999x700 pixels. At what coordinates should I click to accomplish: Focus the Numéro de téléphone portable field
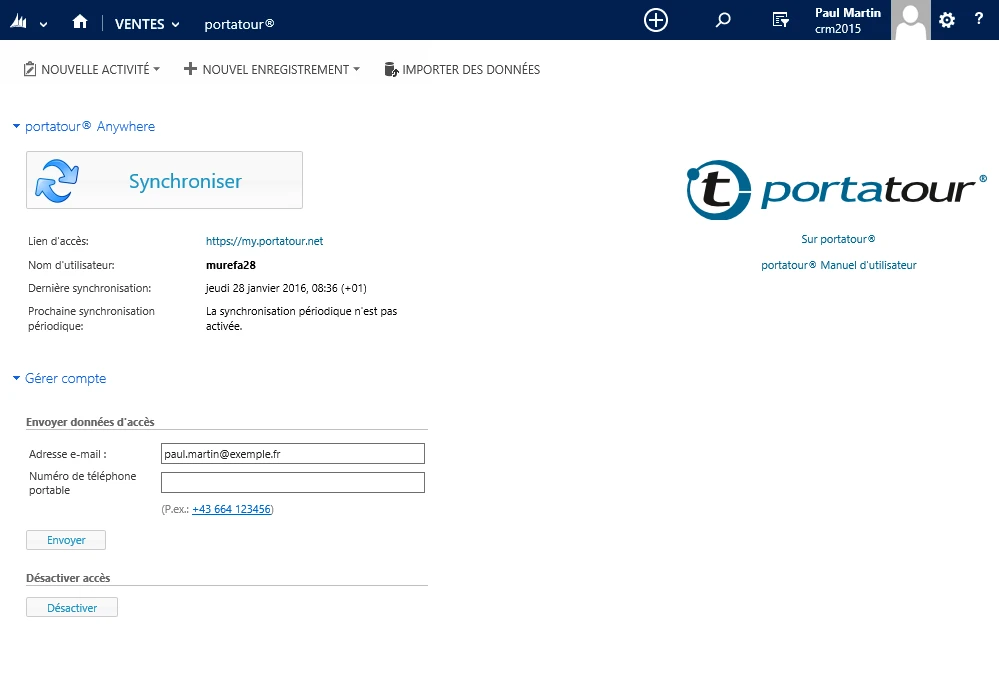[292, 482]
